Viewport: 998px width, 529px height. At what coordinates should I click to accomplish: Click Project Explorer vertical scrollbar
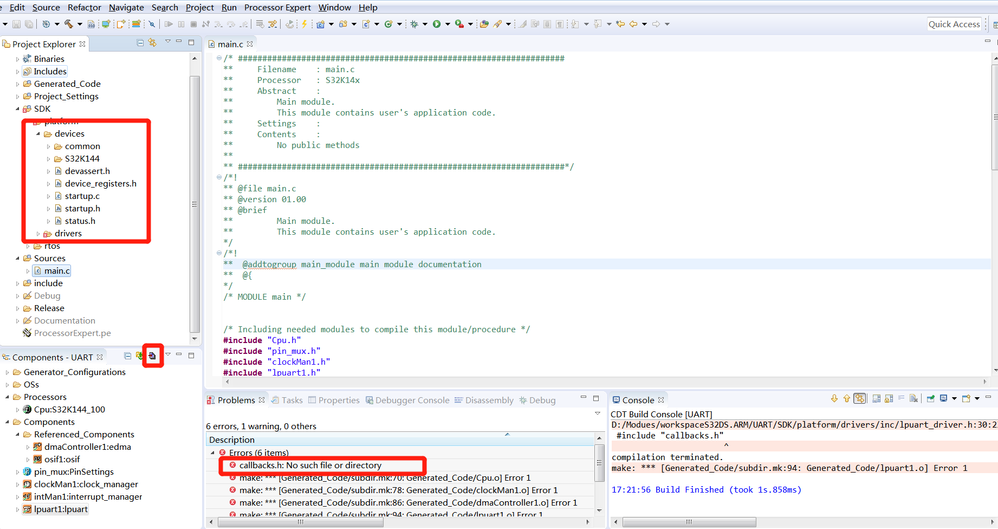(195, 204)
